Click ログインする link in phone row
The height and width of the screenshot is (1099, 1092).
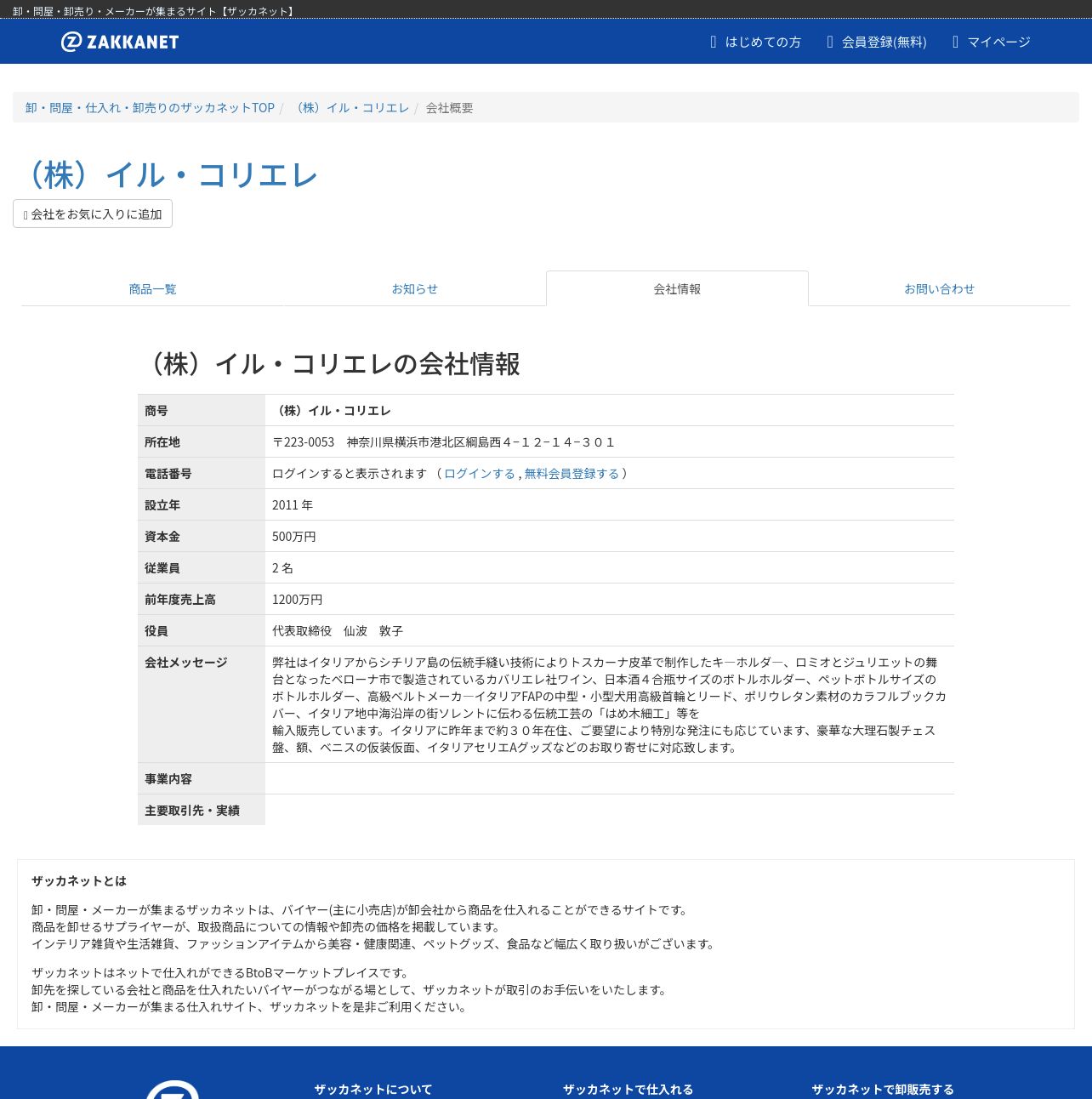tap(480, 474)
